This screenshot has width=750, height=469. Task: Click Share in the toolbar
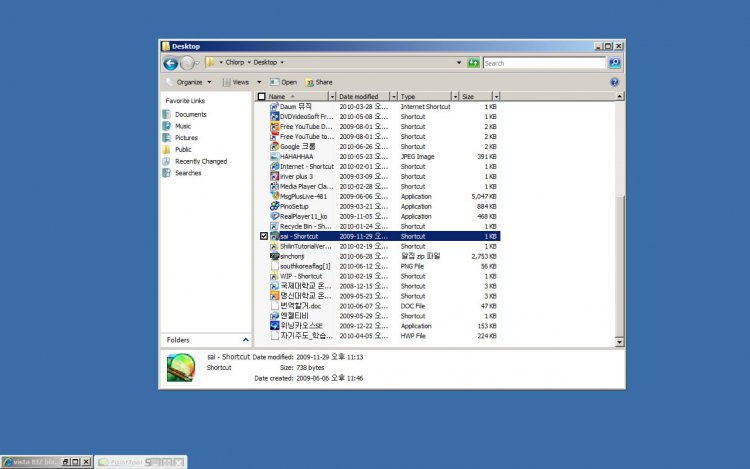[x=319, y=82]
